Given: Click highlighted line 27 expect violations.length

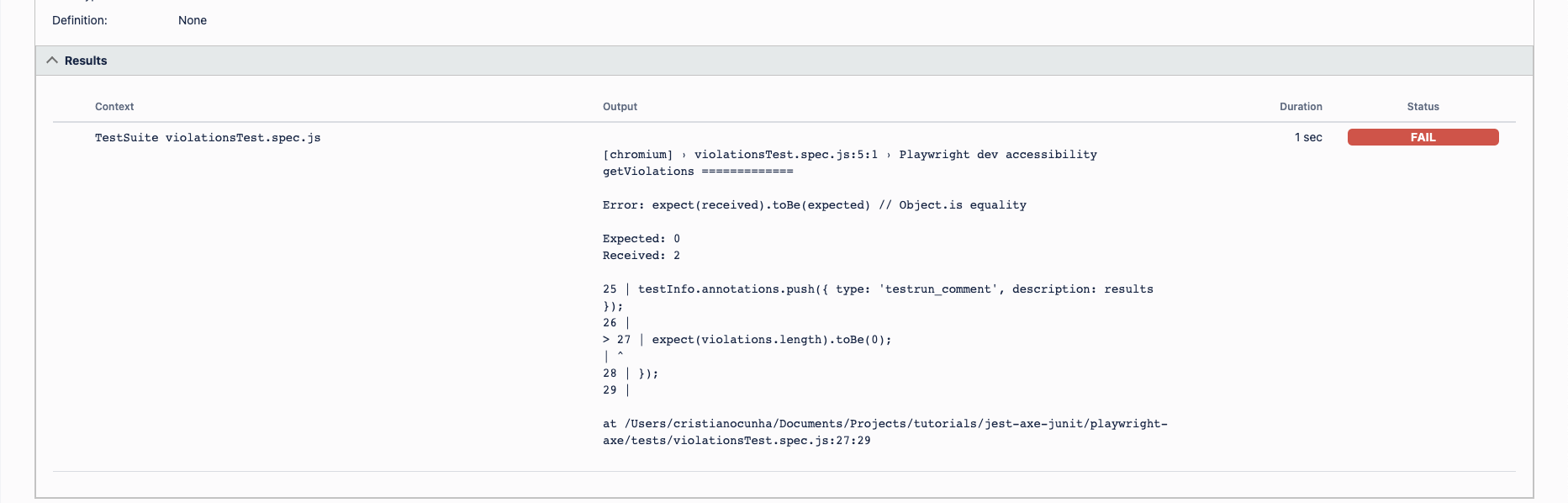Looking at the screenshot, I should [747, 340].
